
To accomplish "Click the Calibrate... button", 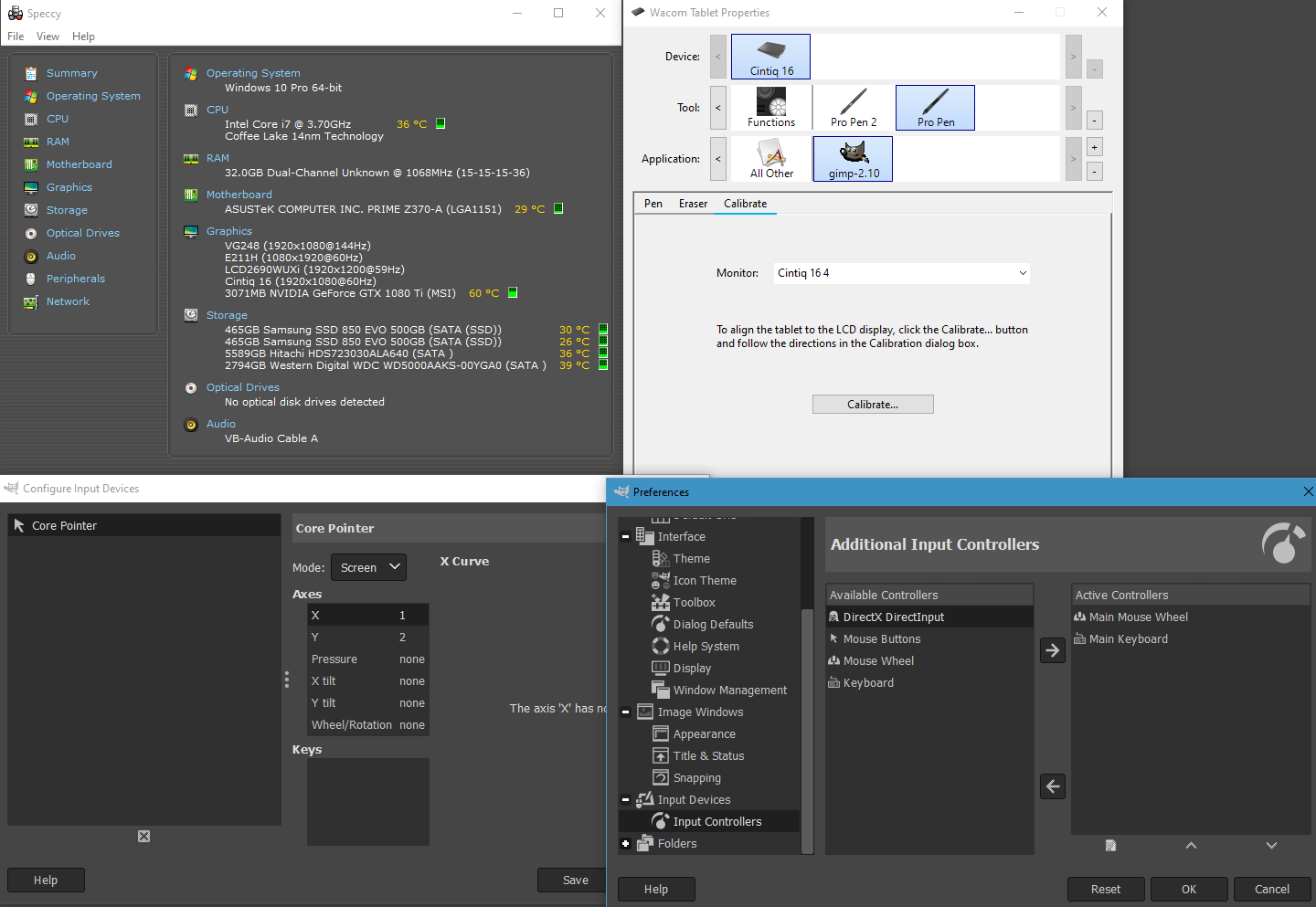I will [x=873, y=405].
